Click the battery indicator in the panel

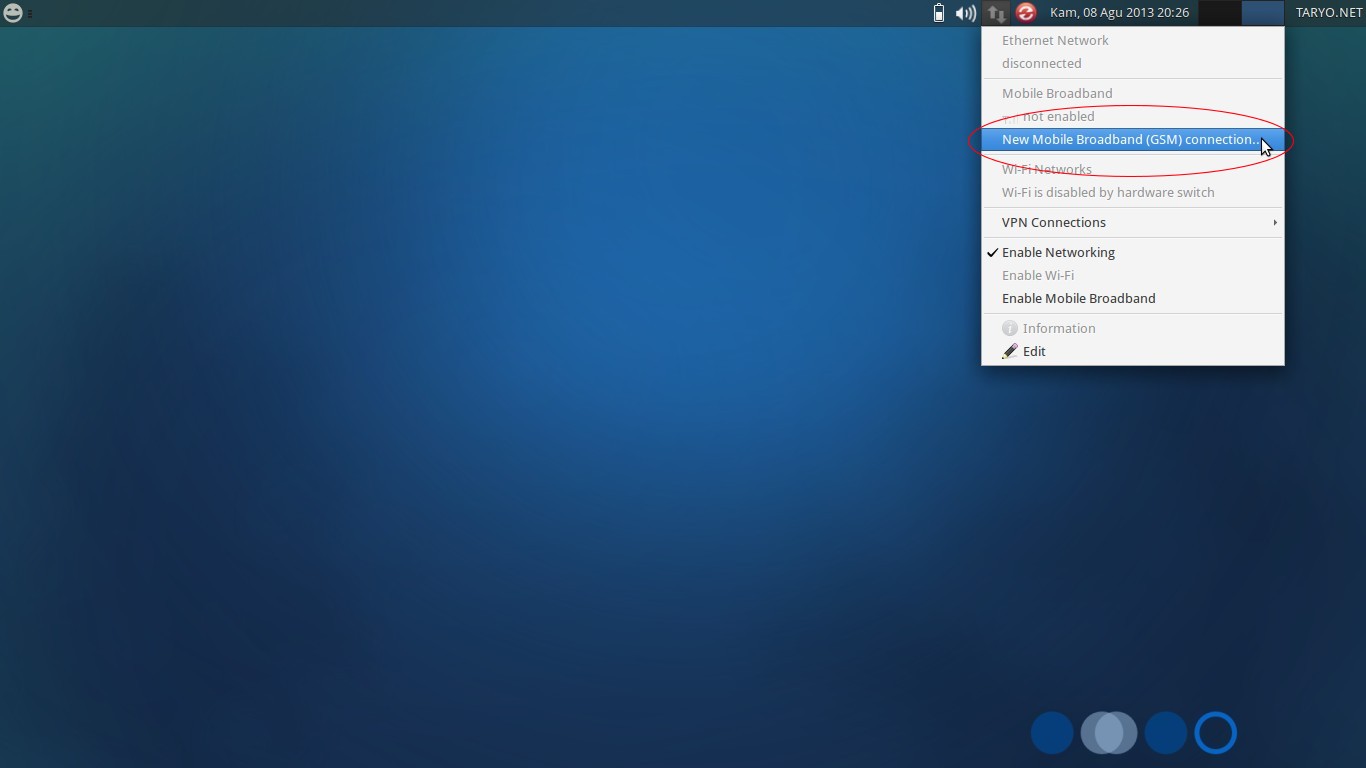coord(938,13)
